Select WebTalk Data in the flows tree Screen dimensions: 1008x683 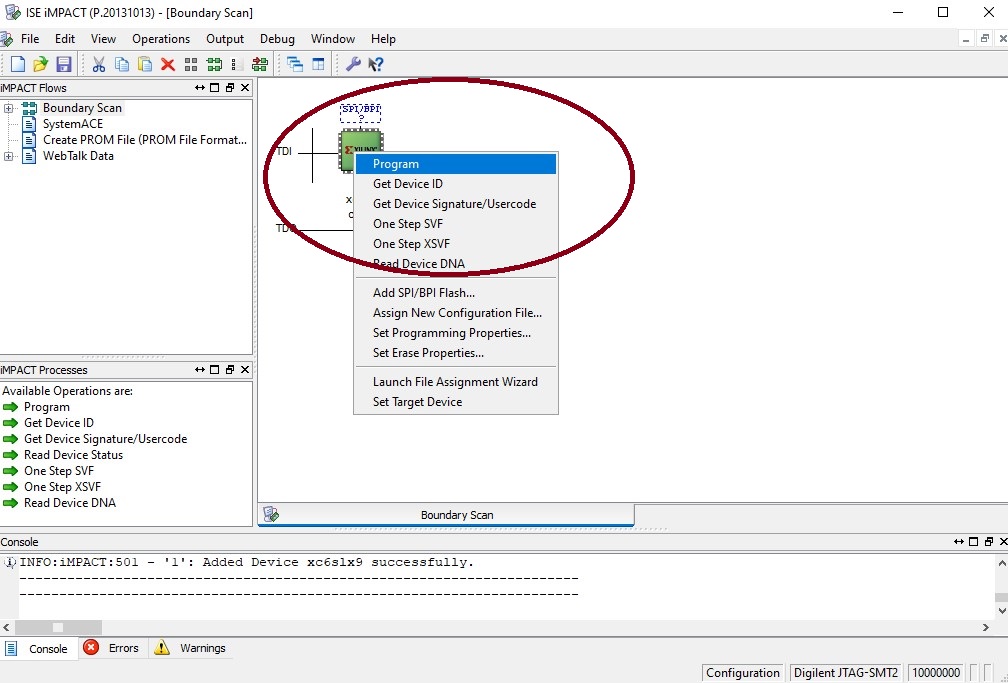78,156
